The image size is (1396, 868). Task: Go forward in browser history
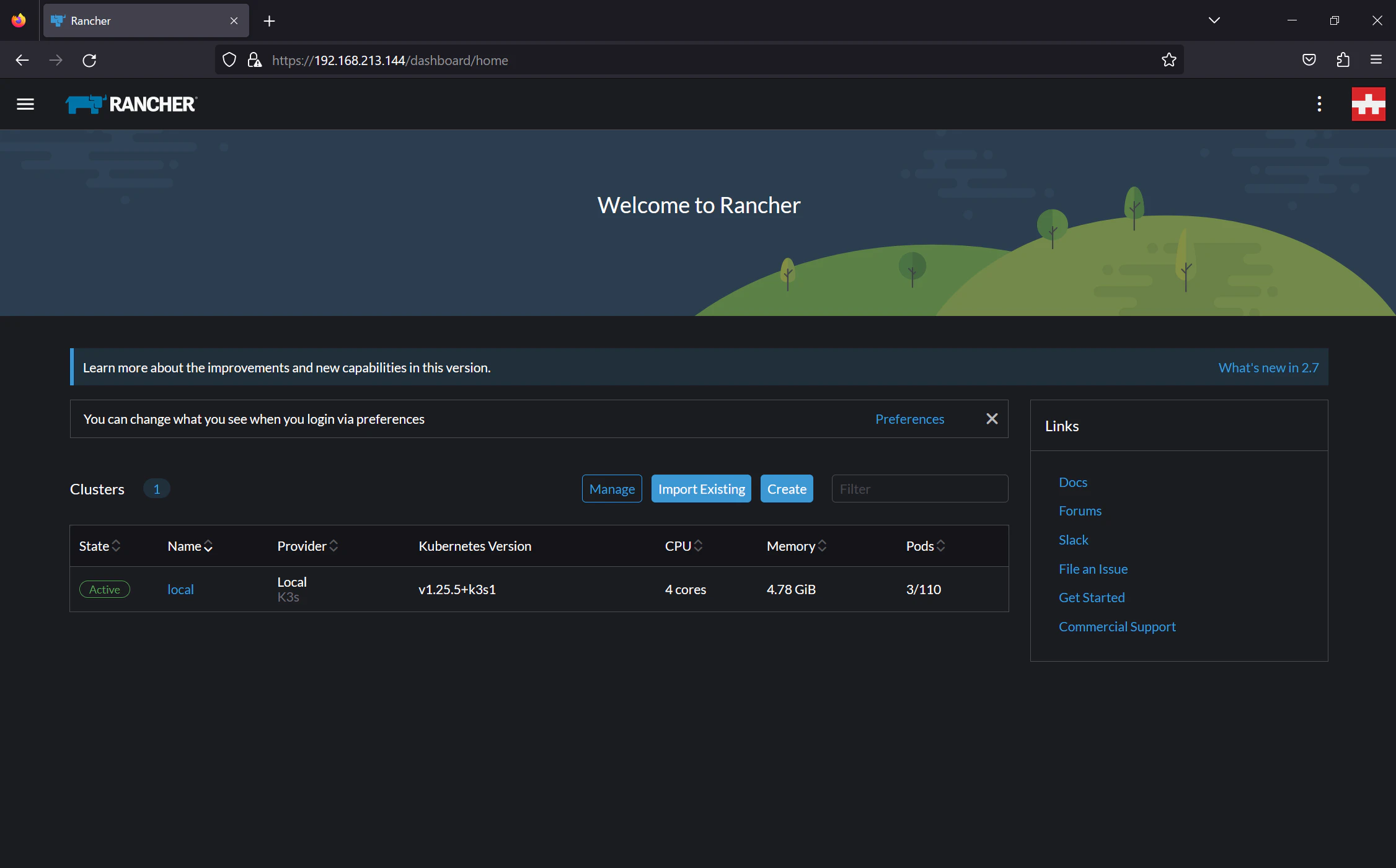56,60
